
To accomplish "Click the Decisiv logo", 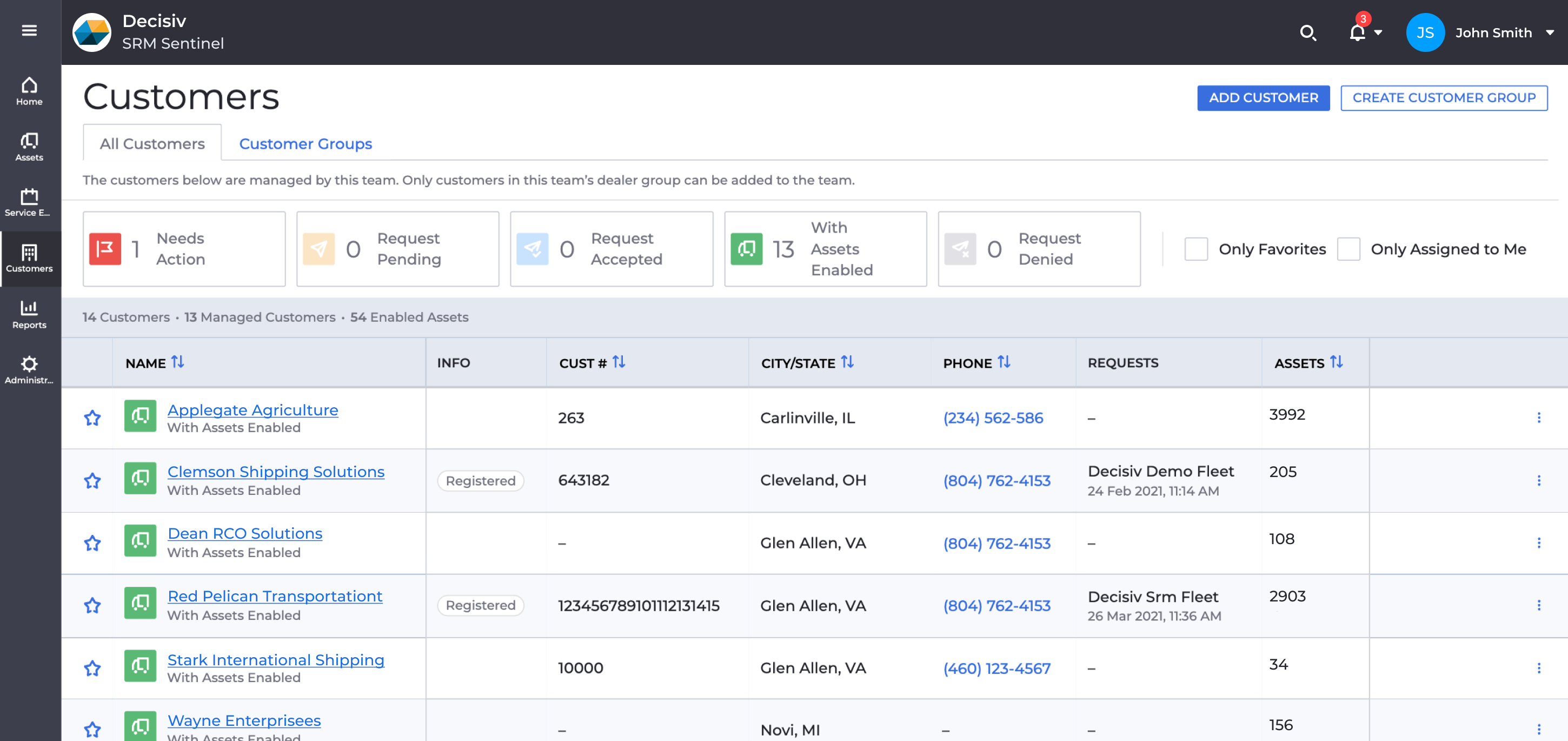I will 92,32.
